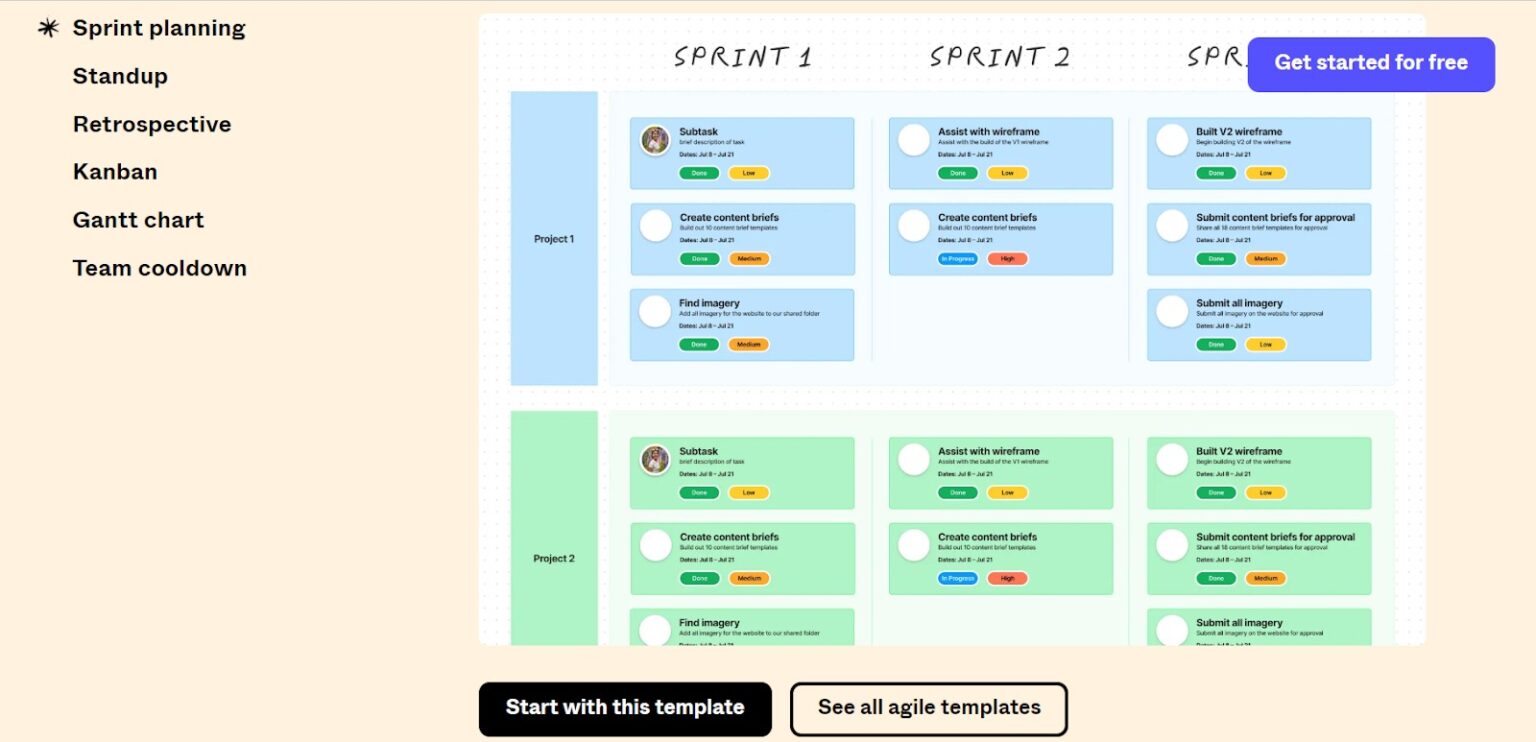1536x742 pixels.
Task: Click the avatar photo on Project 1 Subtask card
Action: tap(654, 140)
